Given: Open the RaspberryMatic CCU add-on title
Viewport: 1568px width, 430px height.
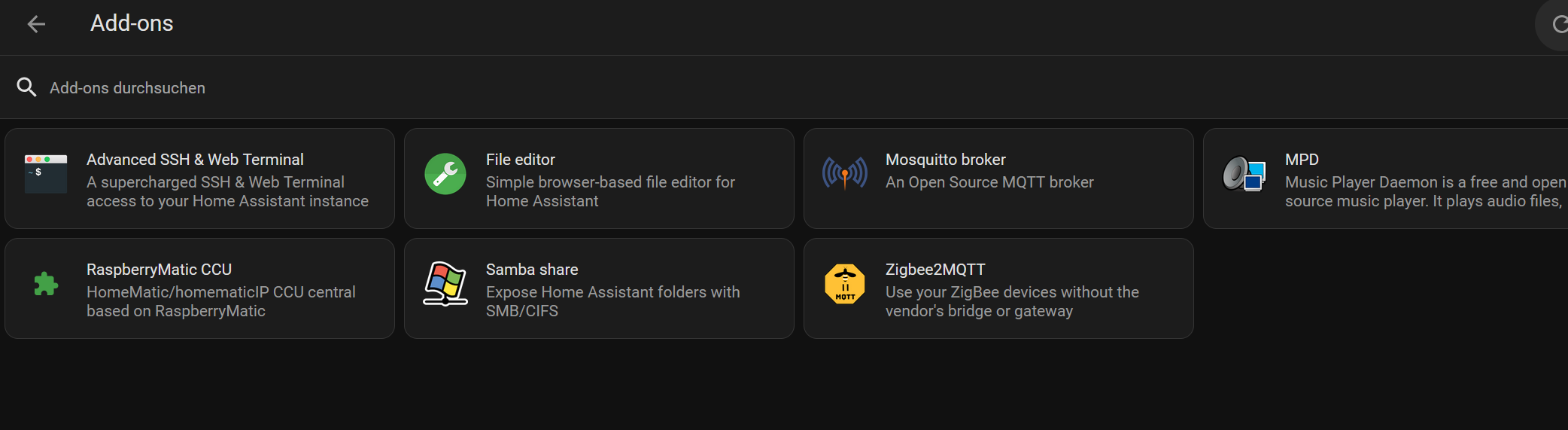Looking at the screenshot, I should [159, 270].
